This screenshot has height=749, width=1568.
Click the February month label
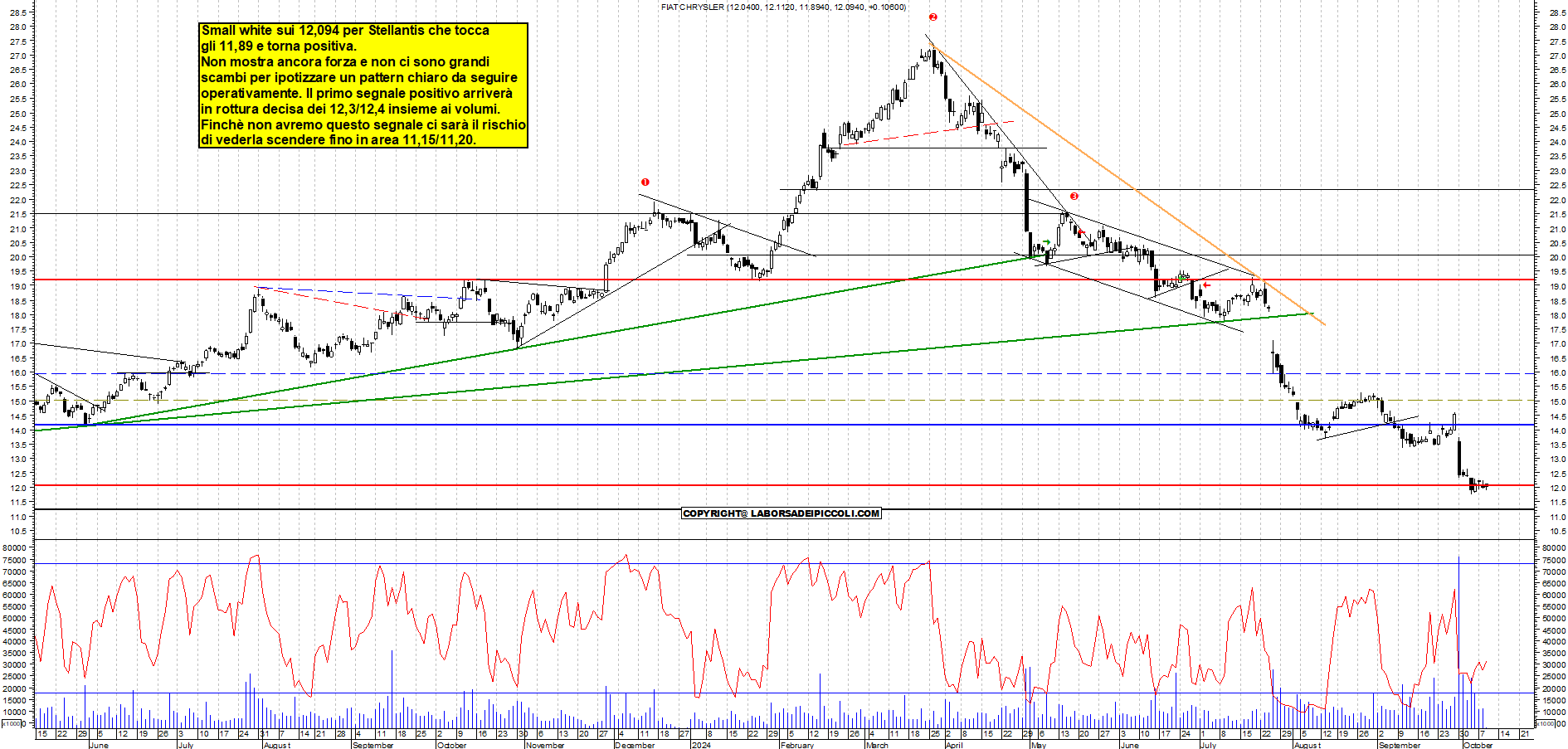[797, 745]
